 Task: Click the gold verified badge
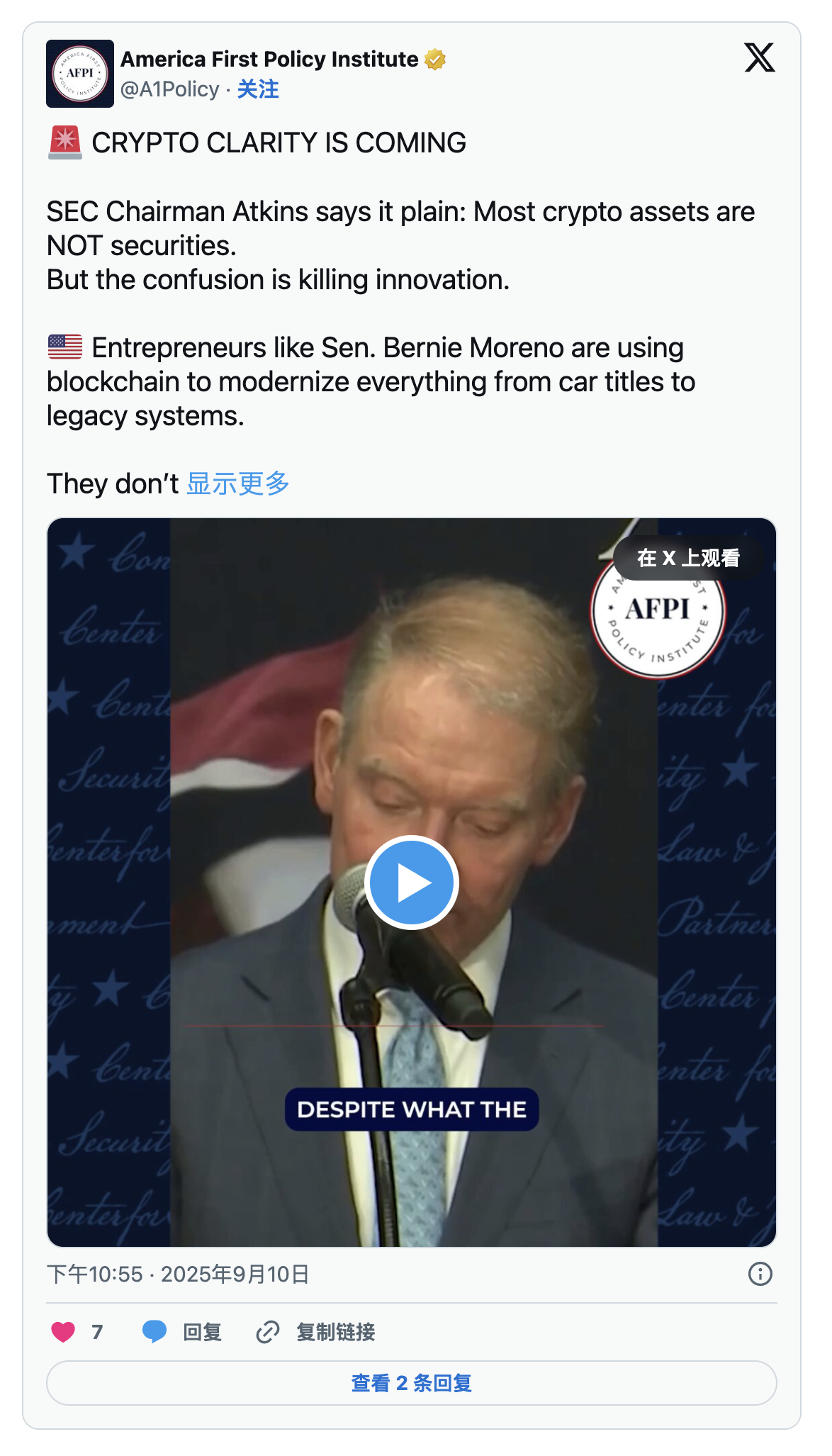click(435, 60)
